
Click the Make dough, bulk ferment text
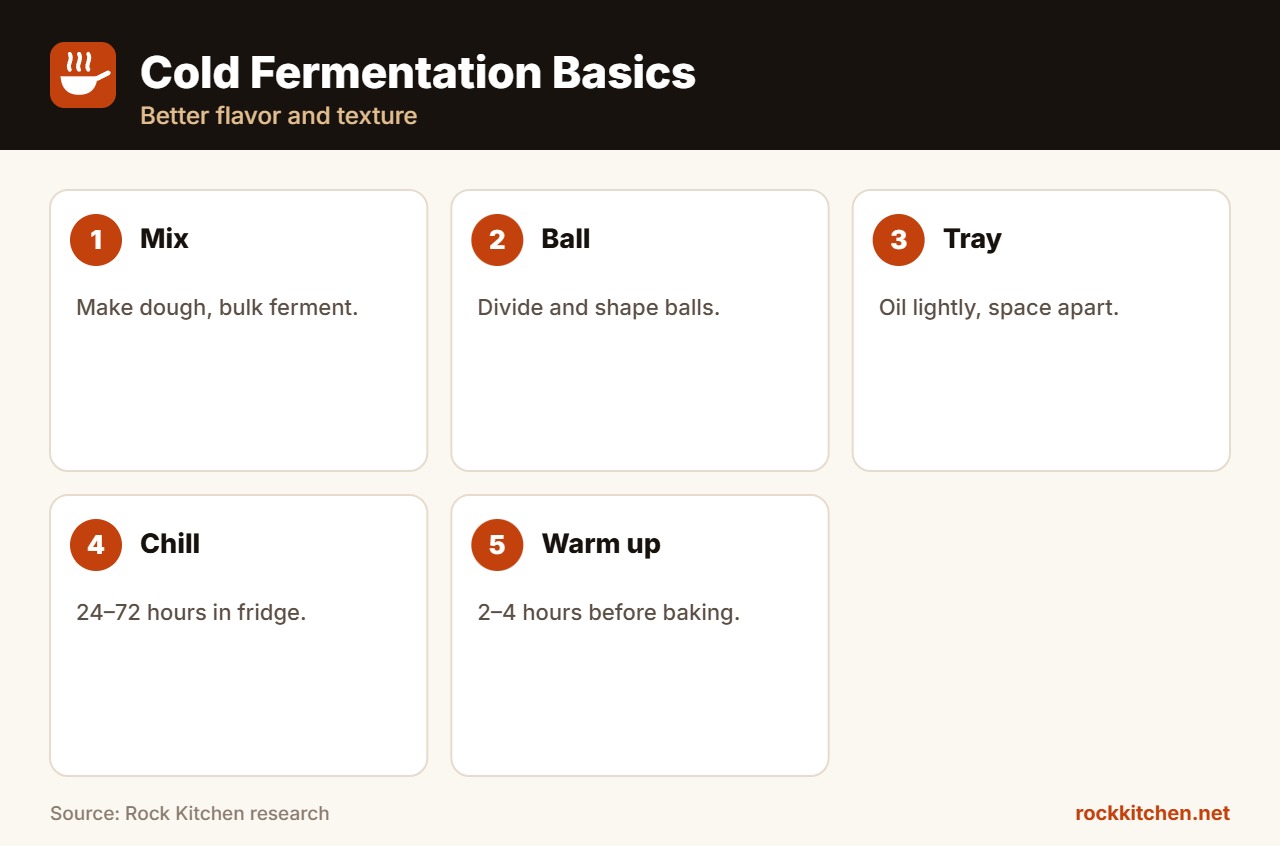(217, 307)
